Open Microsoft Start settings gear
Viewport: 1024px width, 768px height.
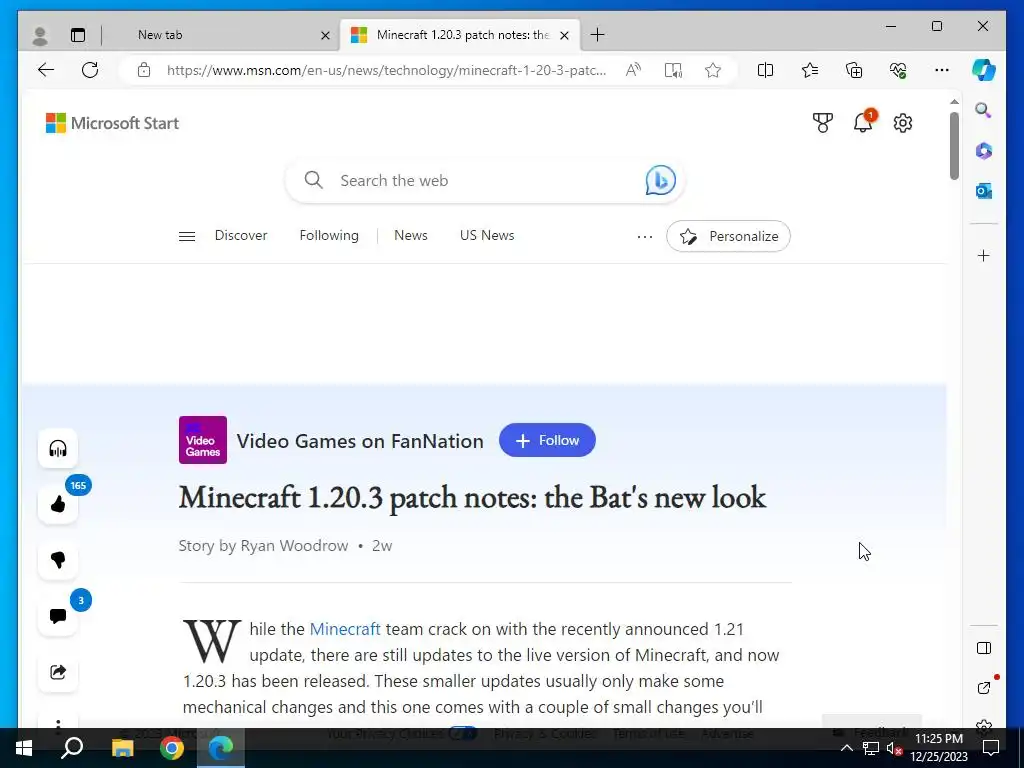pos(903,123)
